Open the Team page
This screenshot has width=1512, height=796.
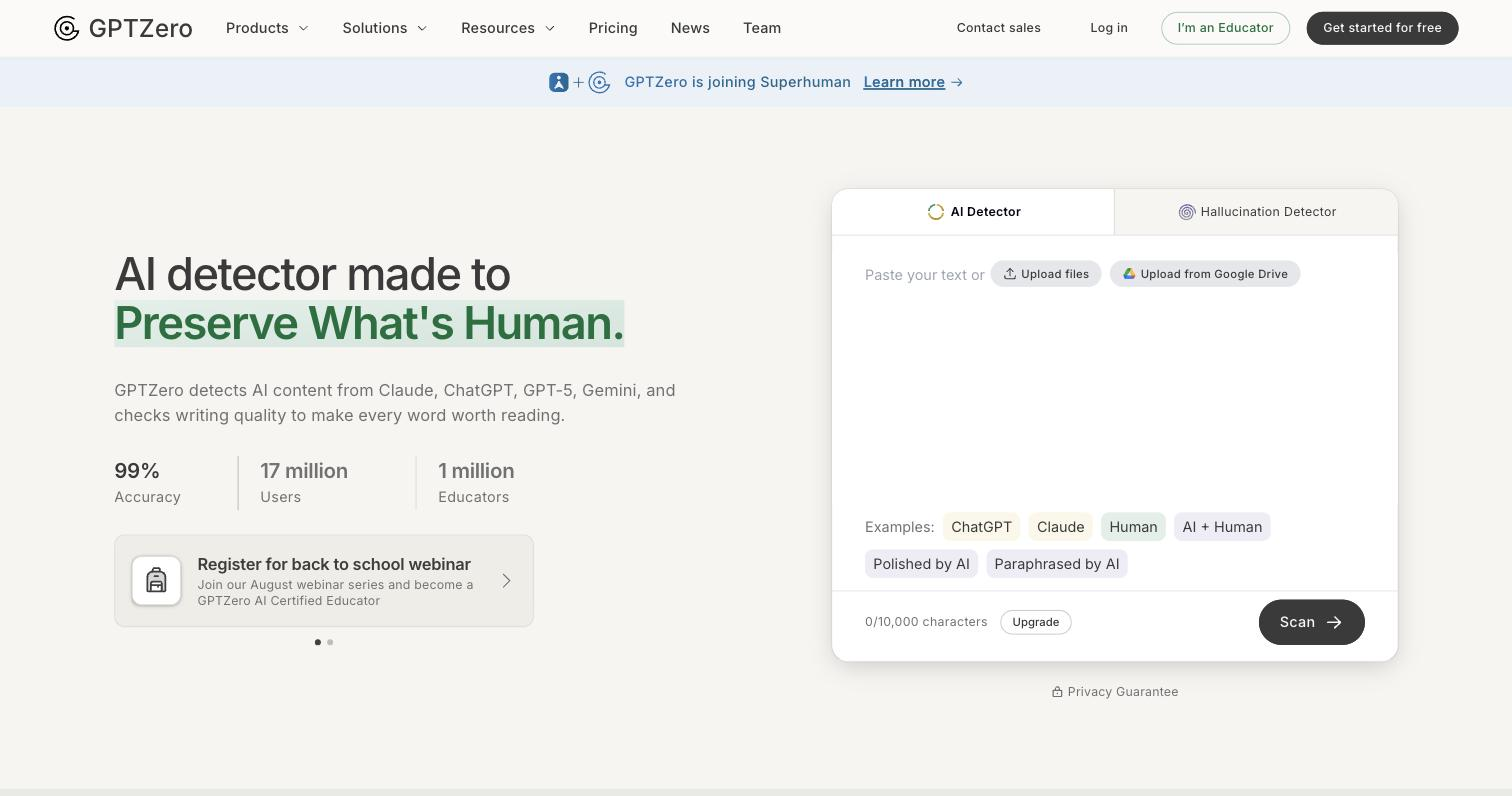click(762, 28)
